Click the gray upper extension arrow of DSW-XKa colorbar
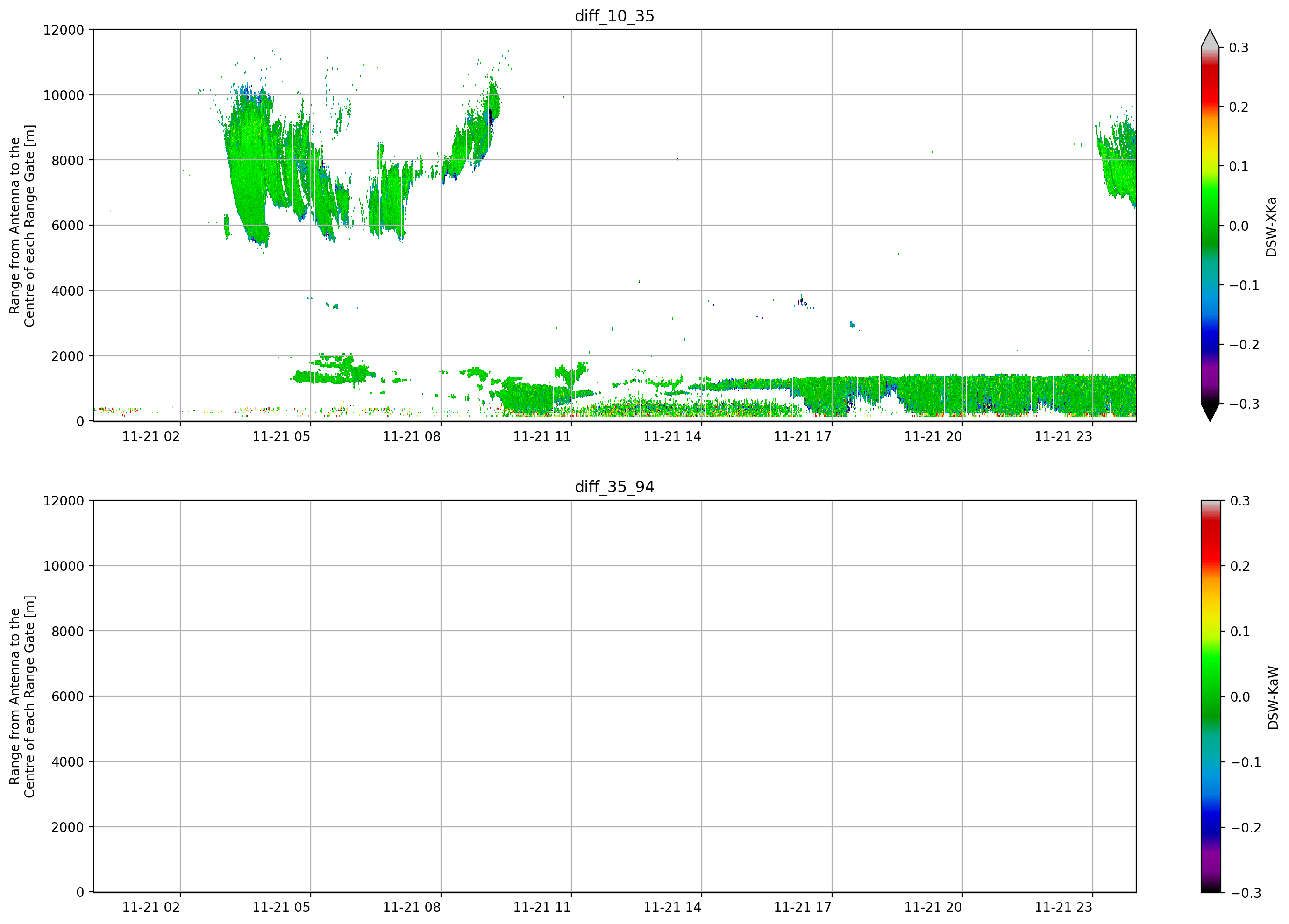 click(1210, 39)
